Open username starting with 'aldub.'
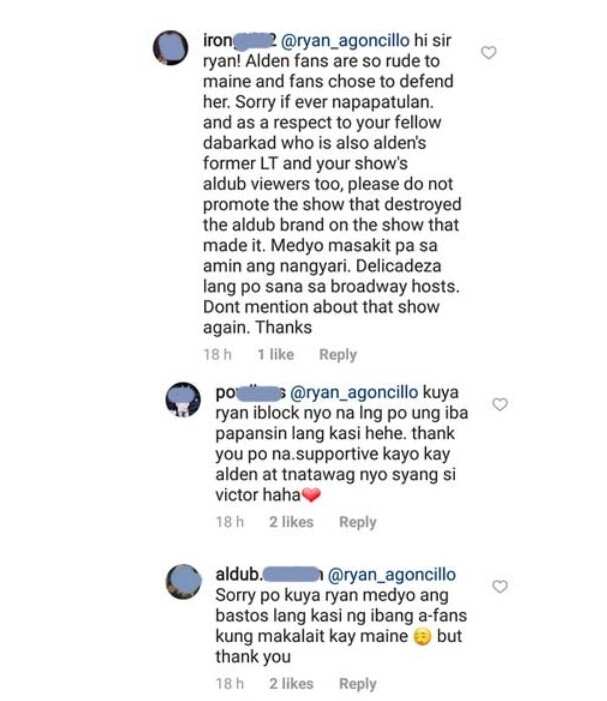 [x=269, y=574]
